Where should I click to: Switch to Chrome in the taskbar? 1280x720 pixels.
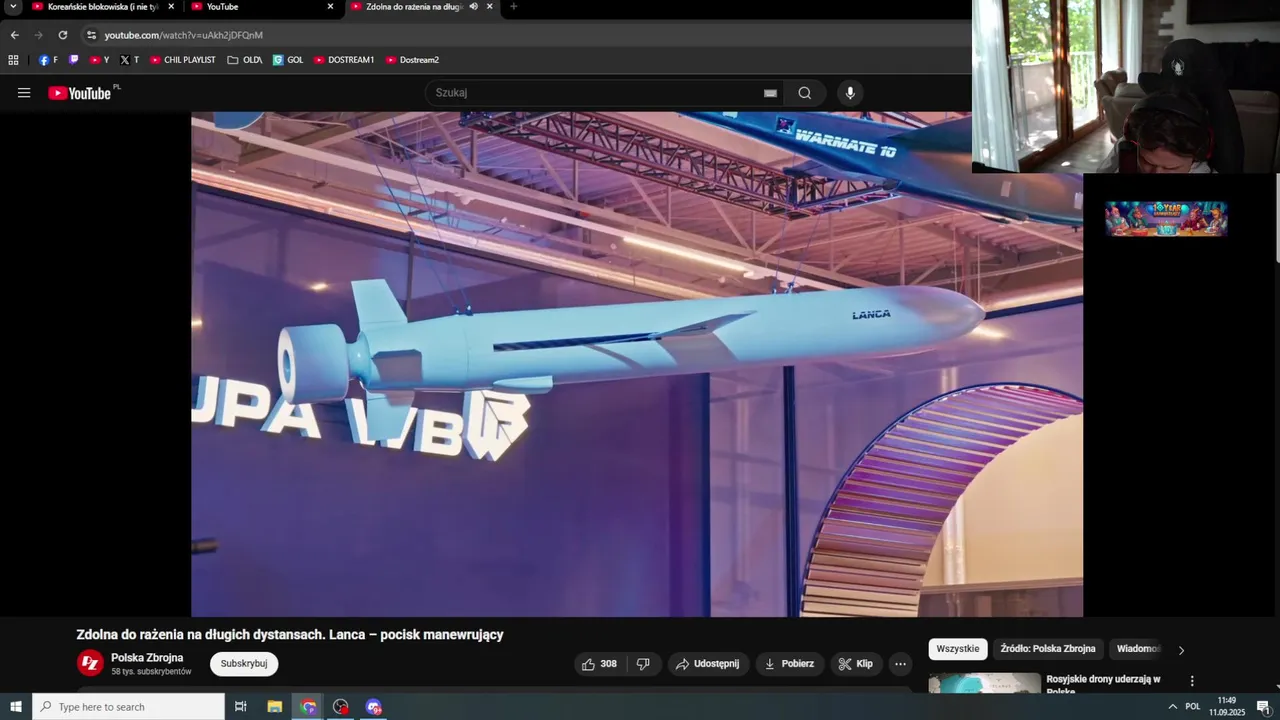click(308, 707)
